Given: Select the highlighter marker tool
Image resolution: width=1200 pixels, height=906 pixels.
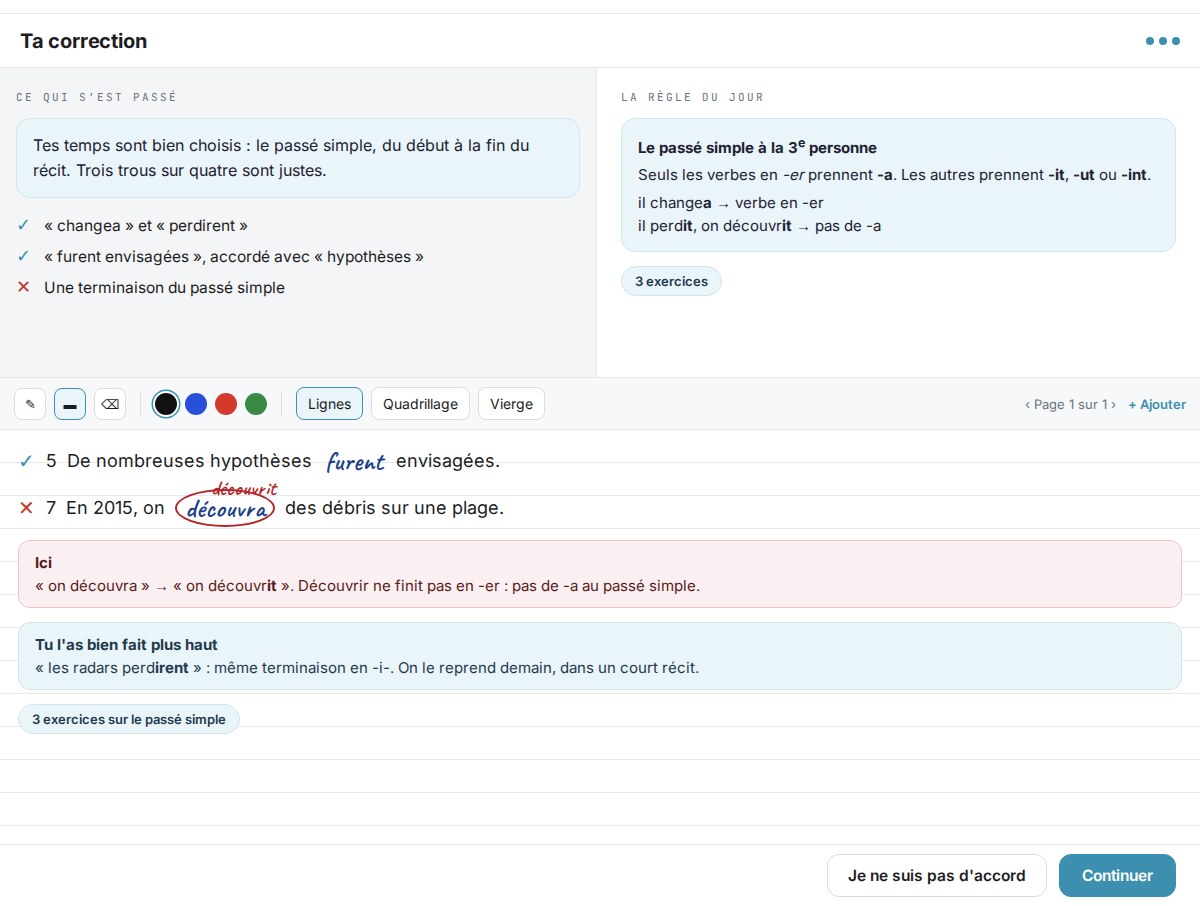Looking at the screenshot, I should point(70,404).
